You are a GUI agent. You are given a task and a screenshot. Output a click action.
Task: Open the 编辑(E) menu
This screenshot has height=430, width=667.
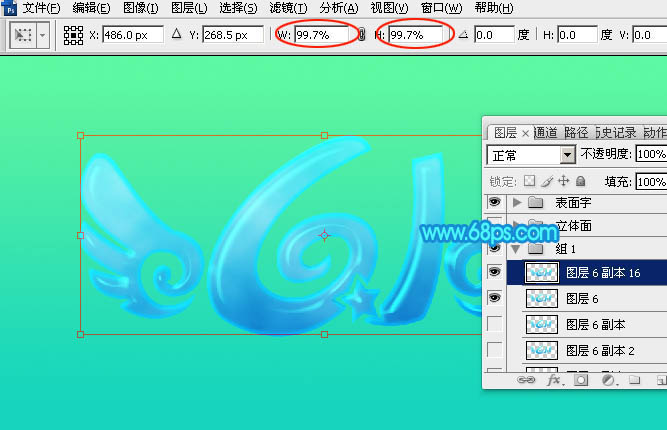[91, 8]
